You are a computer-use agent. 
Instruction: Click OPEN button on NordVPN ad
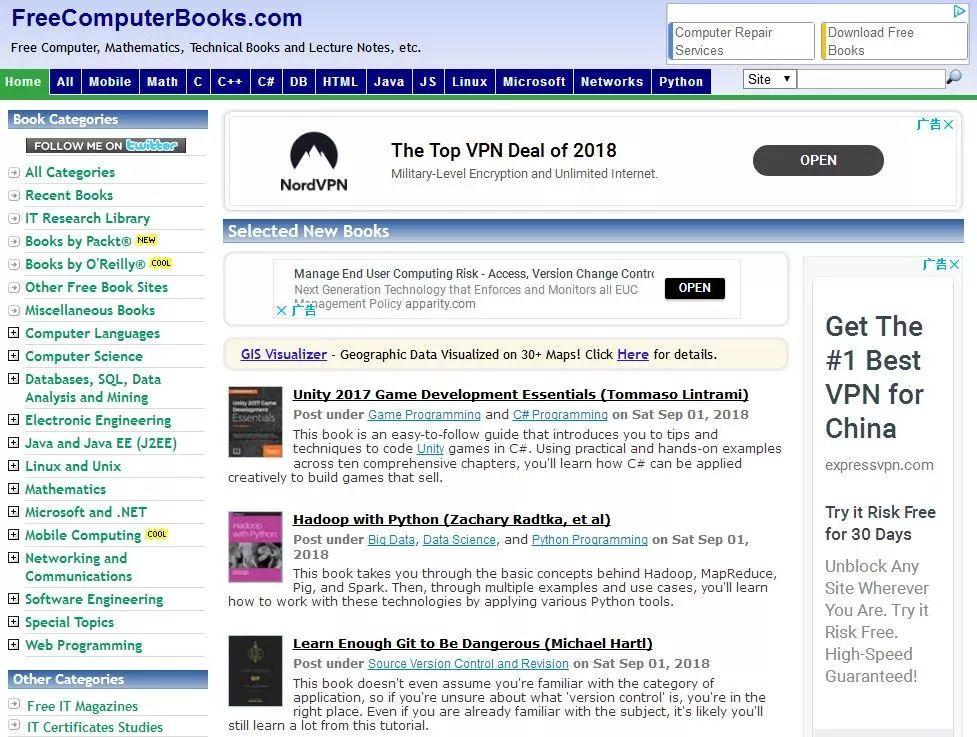click(x=818, y=160)
